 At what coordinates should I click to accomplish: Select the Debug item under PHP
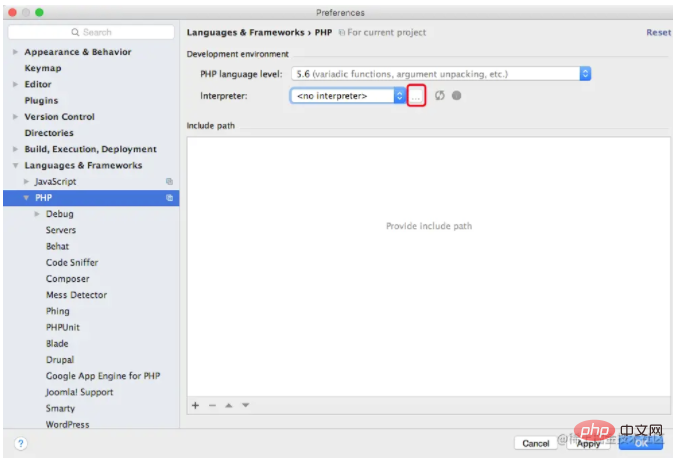pyautogui.click(x=60, y=214)
